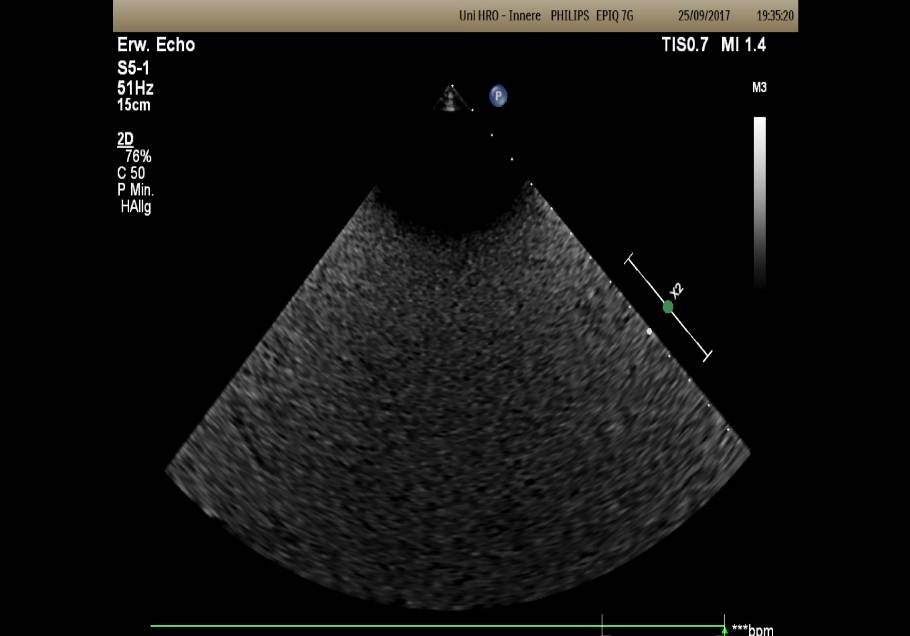Select the S5-1 transducer label
Viewport: 910px width, 636px height.
[135, 70]
